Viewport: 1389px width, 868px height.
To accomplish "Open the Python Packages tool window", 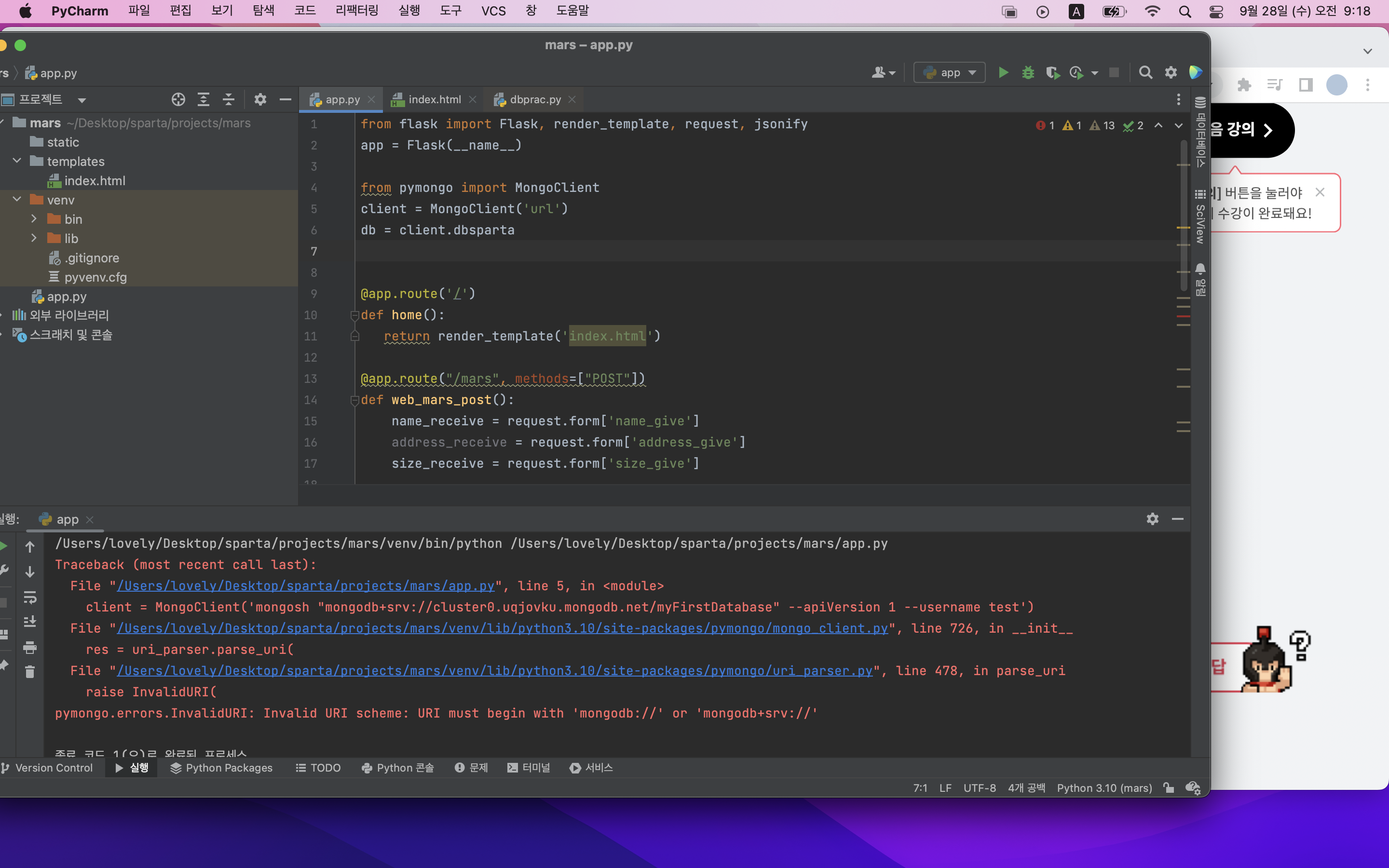I will coord(221,768).
